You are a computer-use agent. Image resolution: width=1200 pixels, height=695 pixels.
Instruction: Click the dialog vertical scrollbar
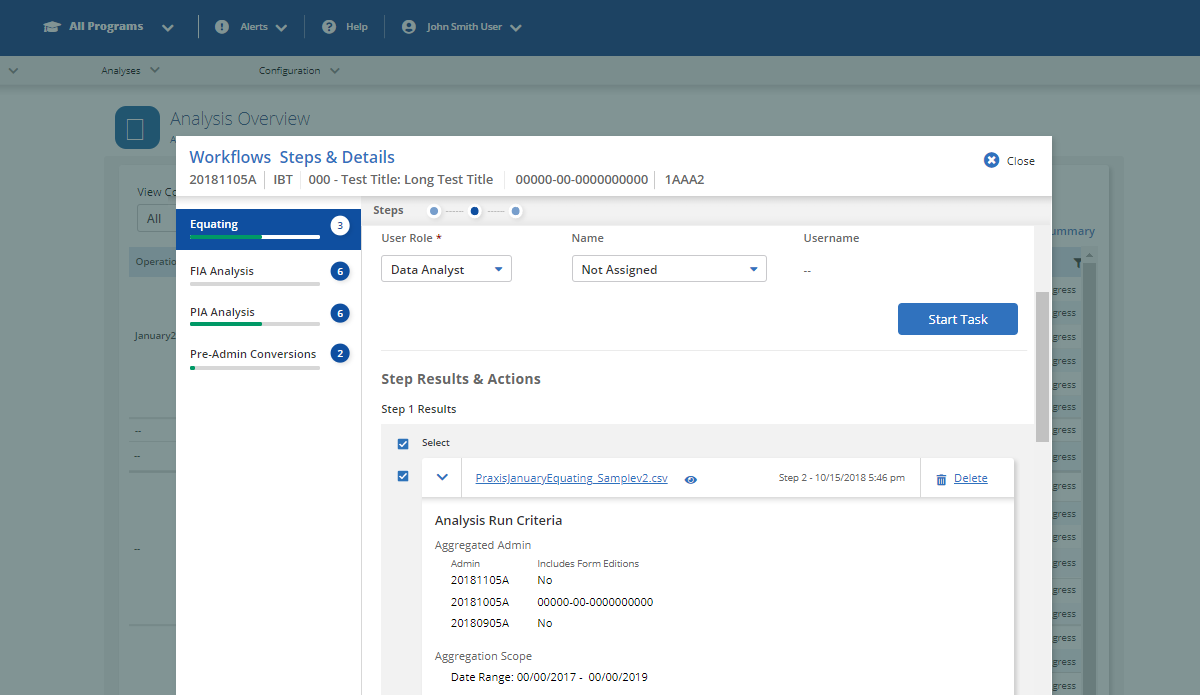tap(1042, 366)
